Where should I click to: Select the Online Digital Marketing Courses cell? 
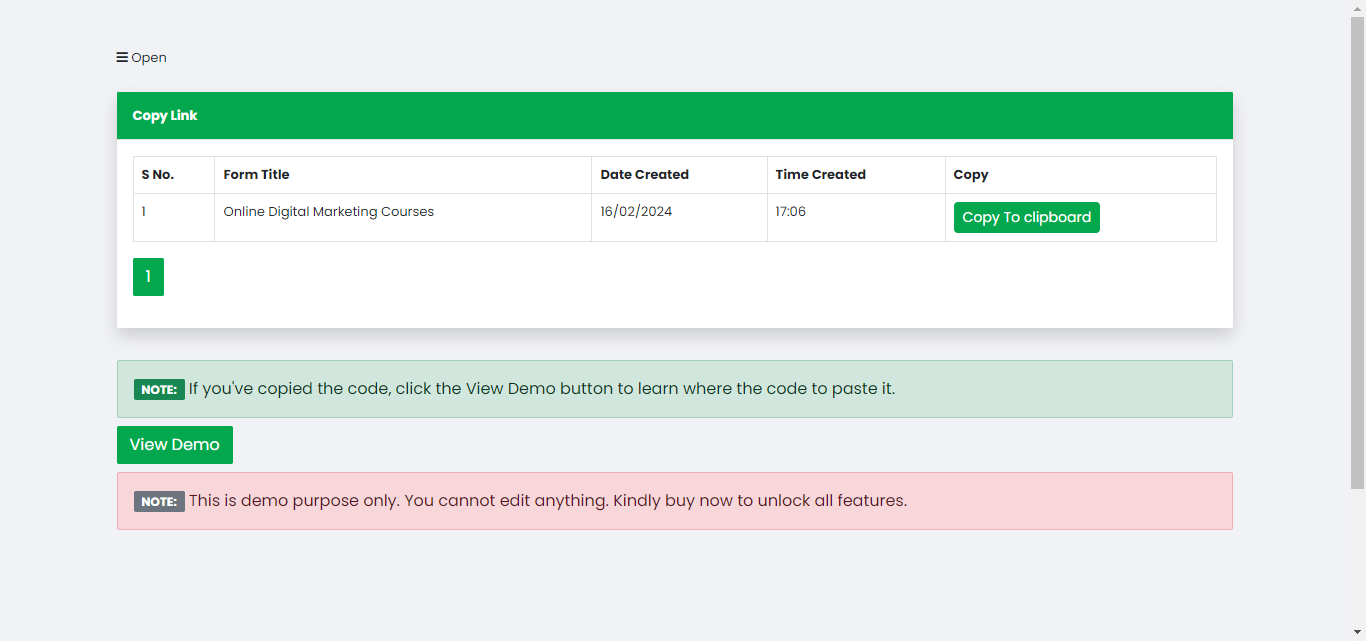click(328, 212)
